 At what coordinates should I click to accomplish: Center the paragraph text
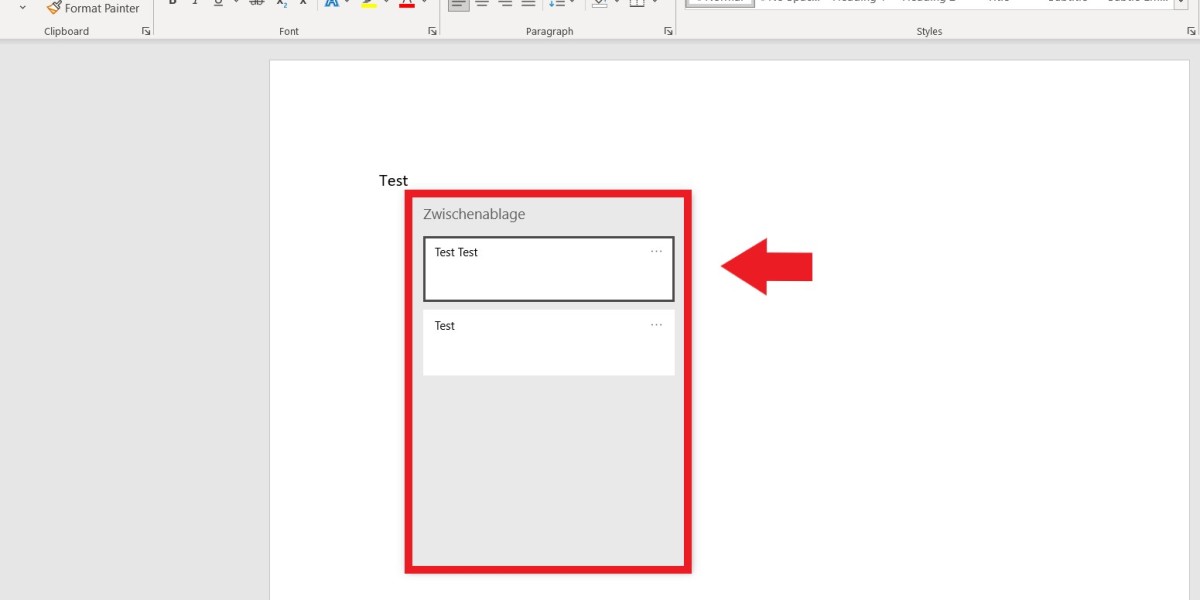click(x=482, y=3)
